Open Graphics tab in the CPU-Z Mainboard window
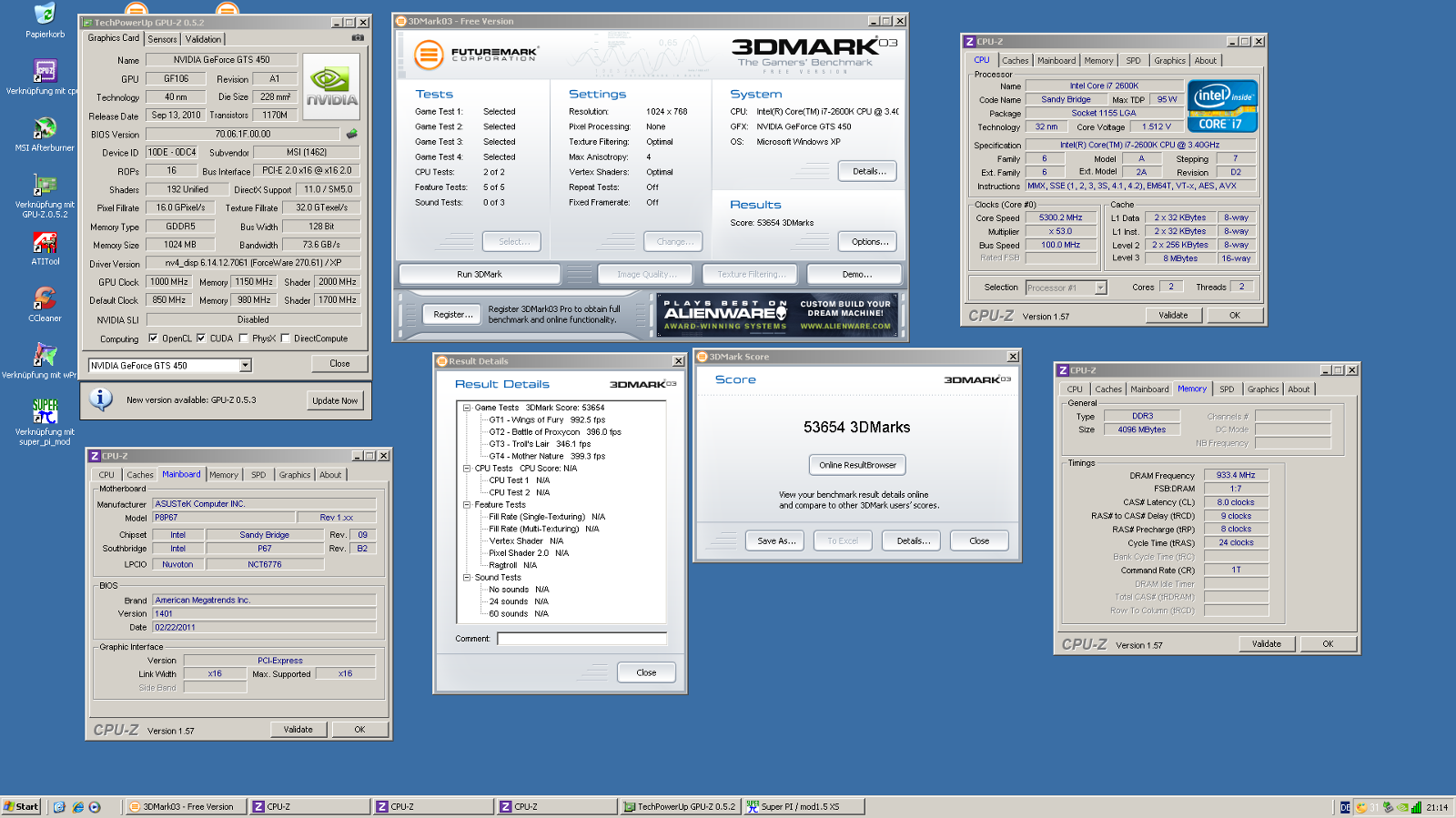 [x=295, y=475]
